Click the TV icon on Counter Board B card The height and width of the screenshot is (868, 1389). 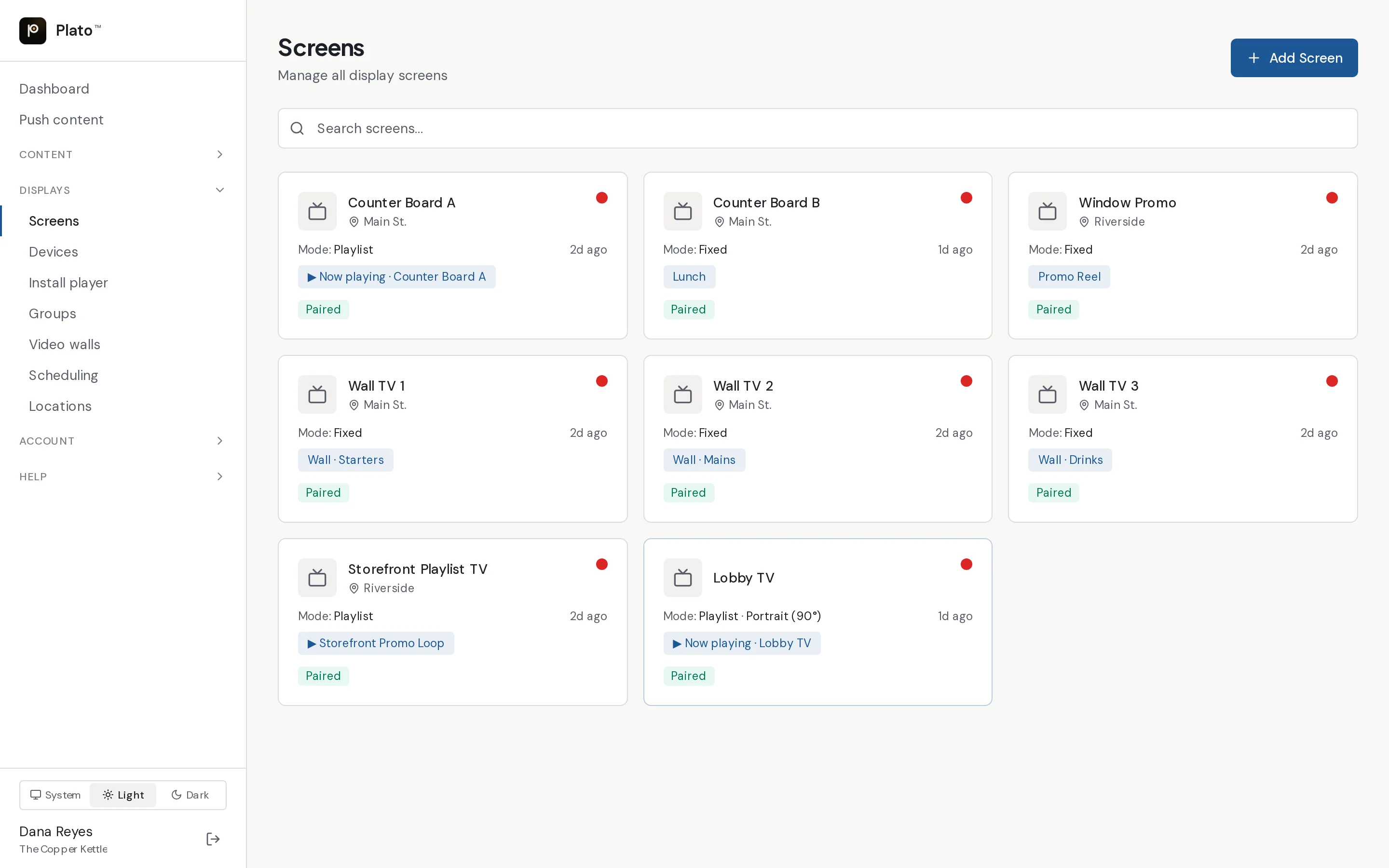point(682,211)
